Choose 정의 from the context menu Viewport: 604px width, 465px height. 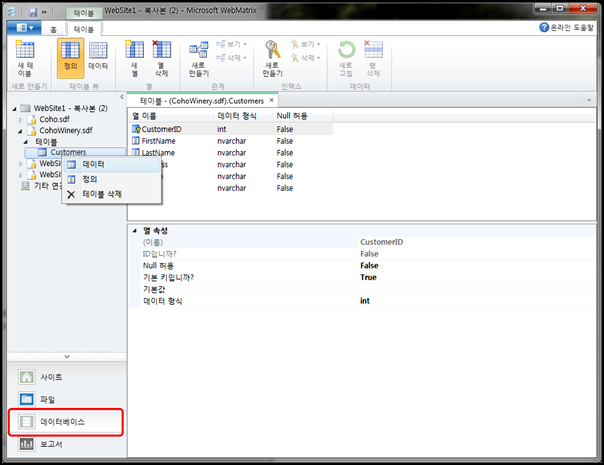(x=112, y=179)
